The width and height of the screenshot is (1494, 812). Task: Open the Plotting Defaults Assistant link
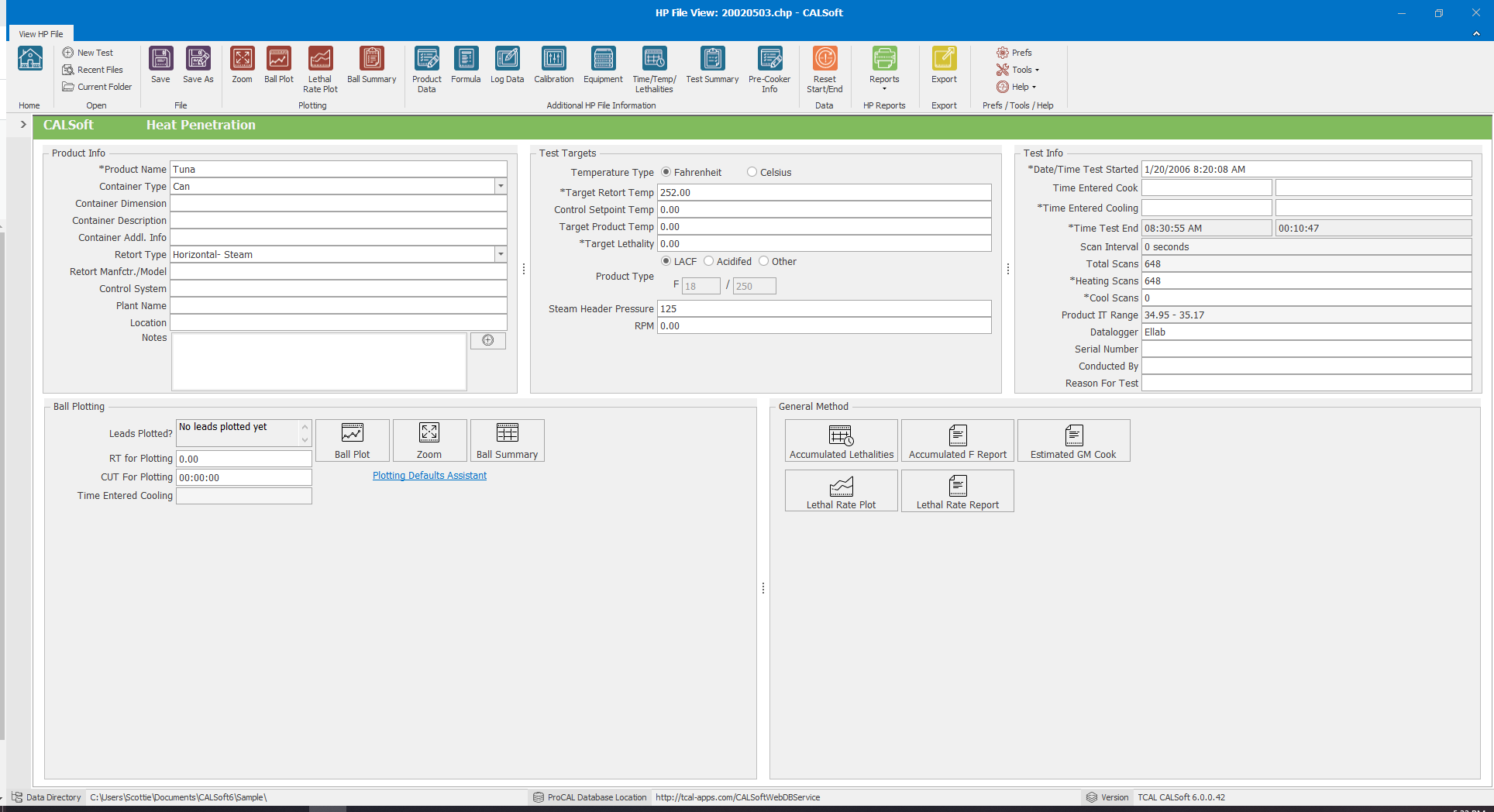[429, 476]
